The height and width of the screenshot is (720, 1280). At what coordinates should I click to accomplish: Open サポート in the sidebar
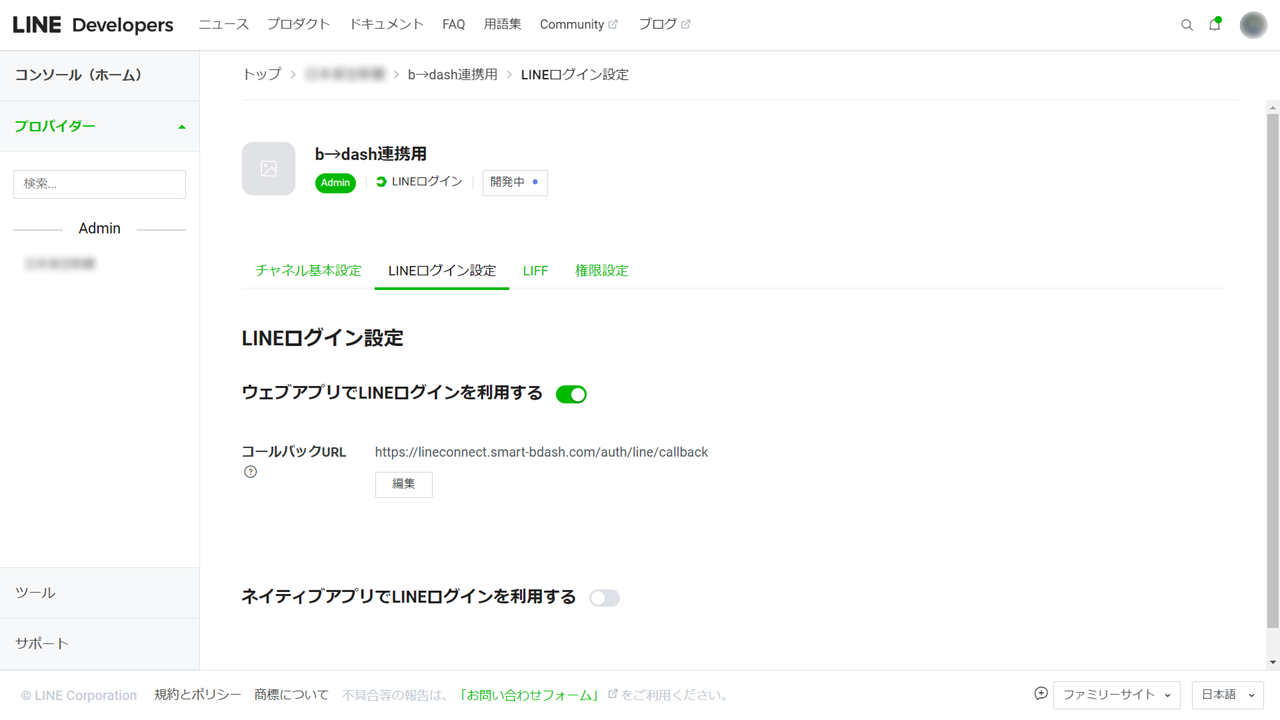[100, 644]
